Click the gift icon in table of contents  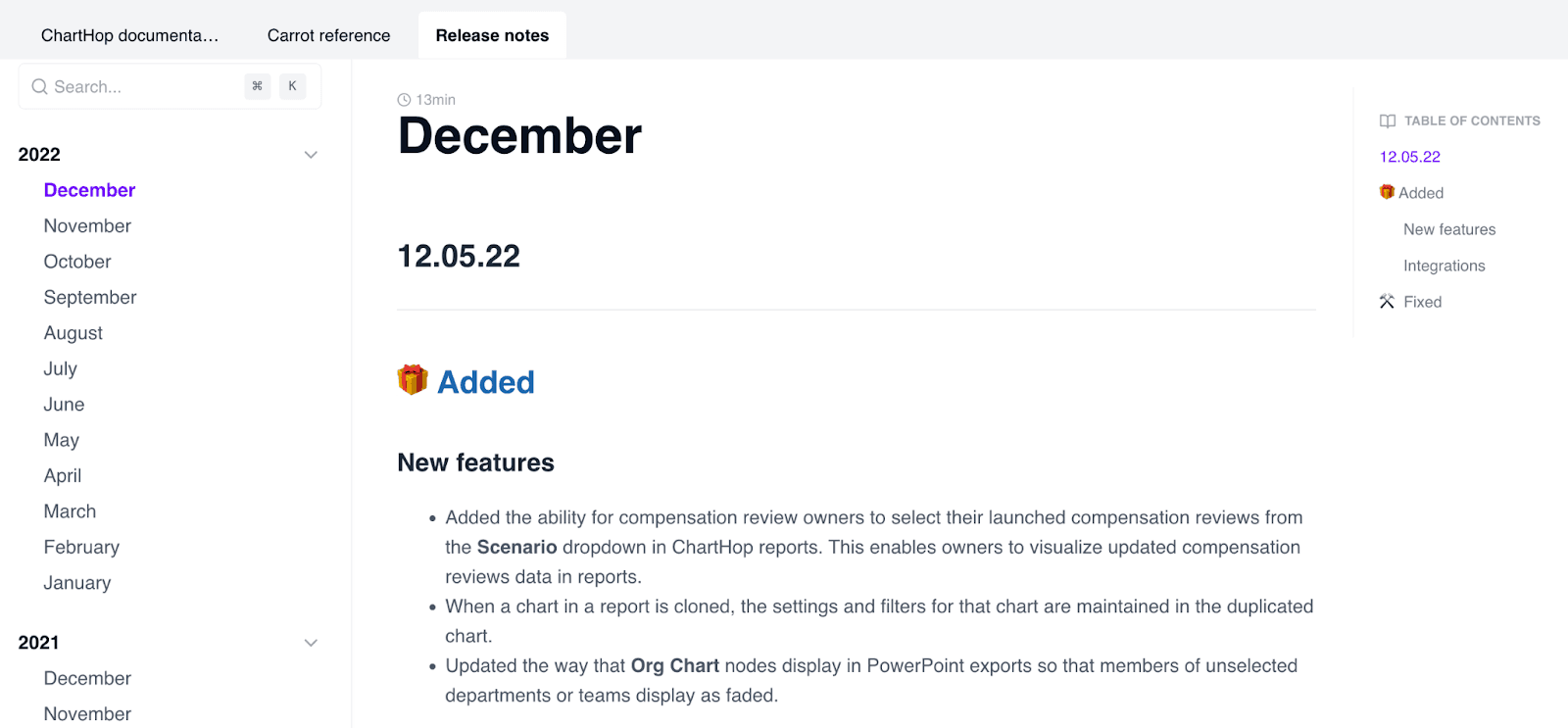[x=1387, y=193]
